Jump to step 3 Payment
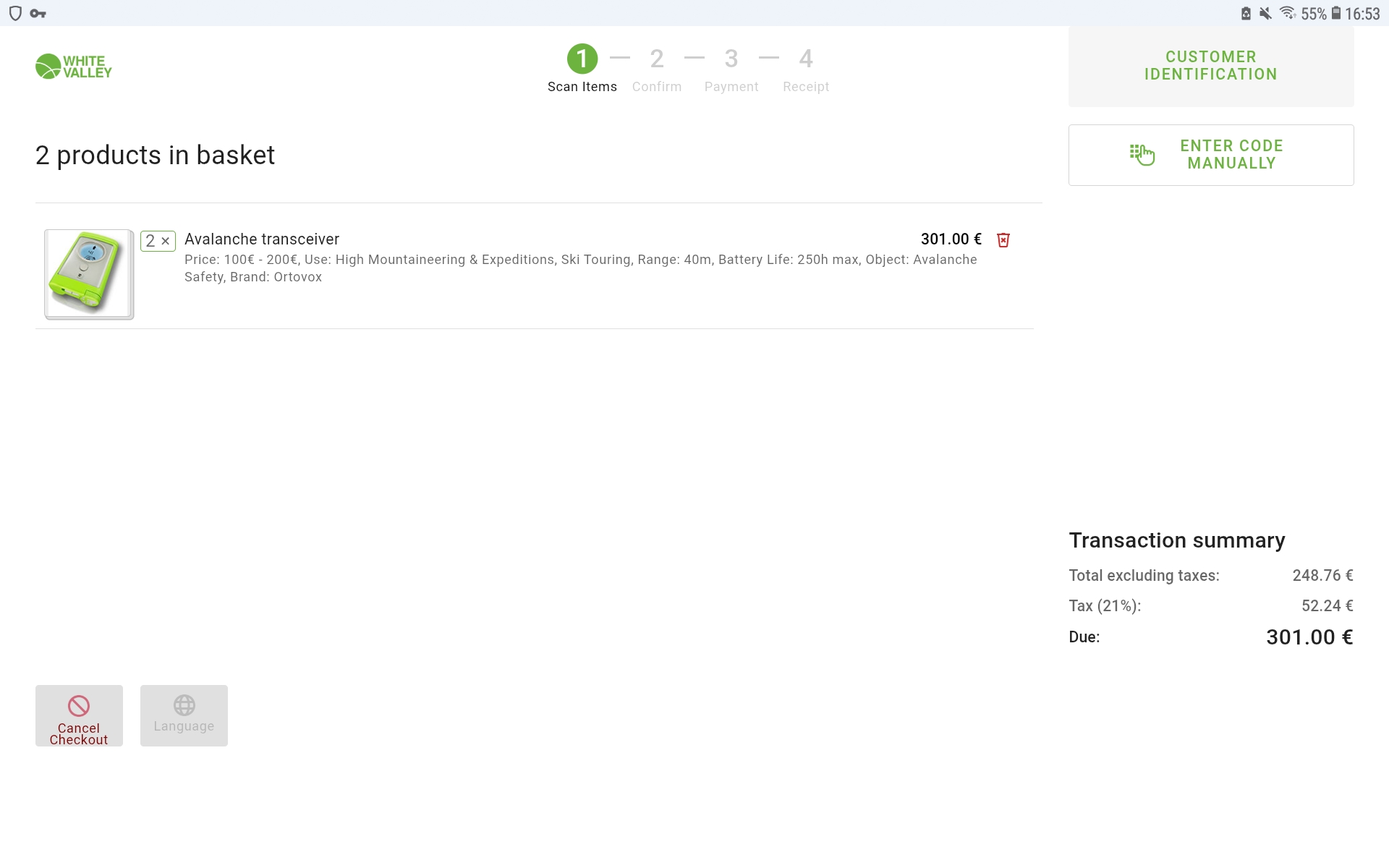The width and height of the screenshot is (1389, 868). (731, 59)
